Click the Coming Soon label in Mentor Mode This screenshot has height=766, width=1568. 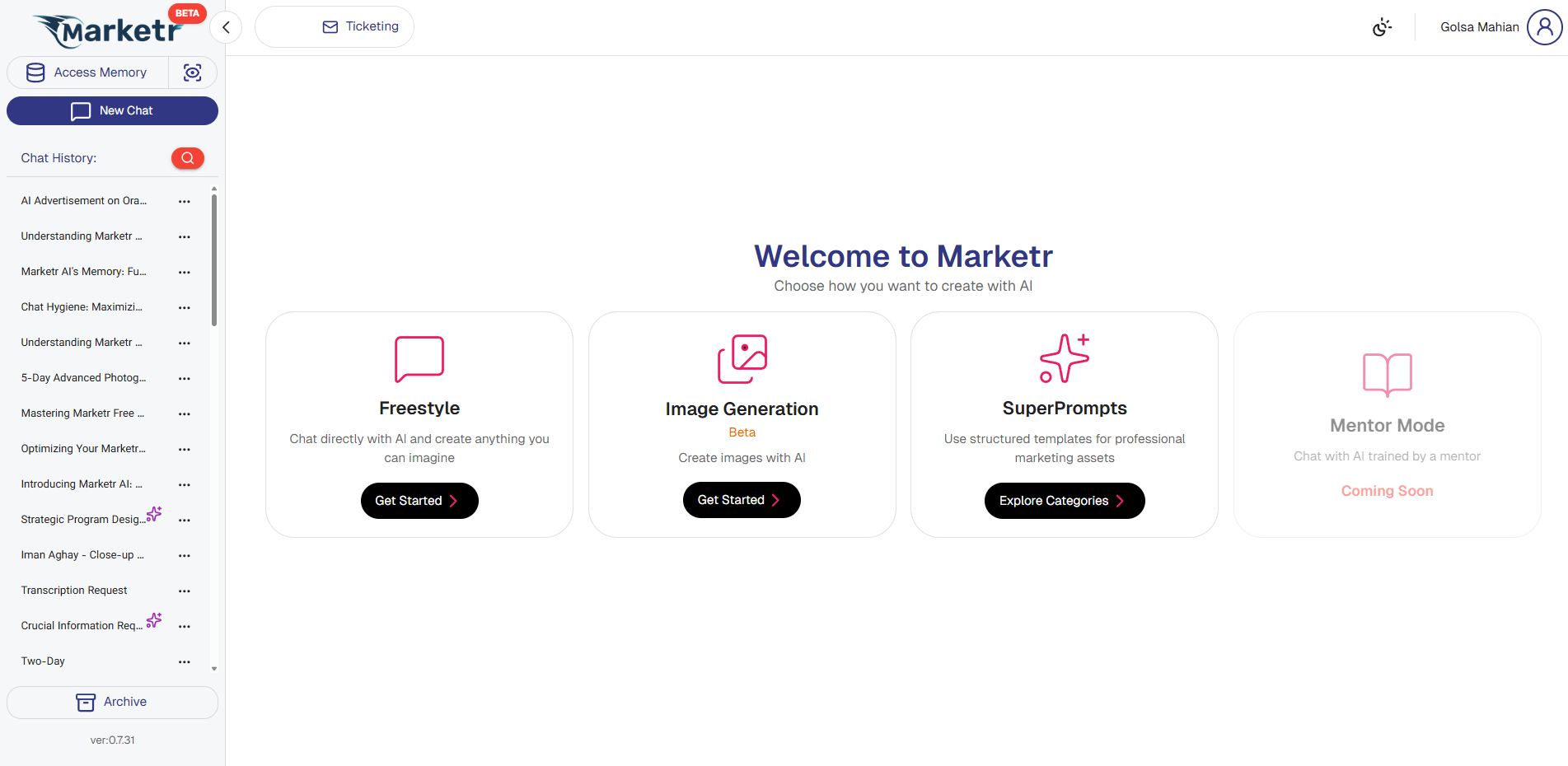coord(1388,491)
